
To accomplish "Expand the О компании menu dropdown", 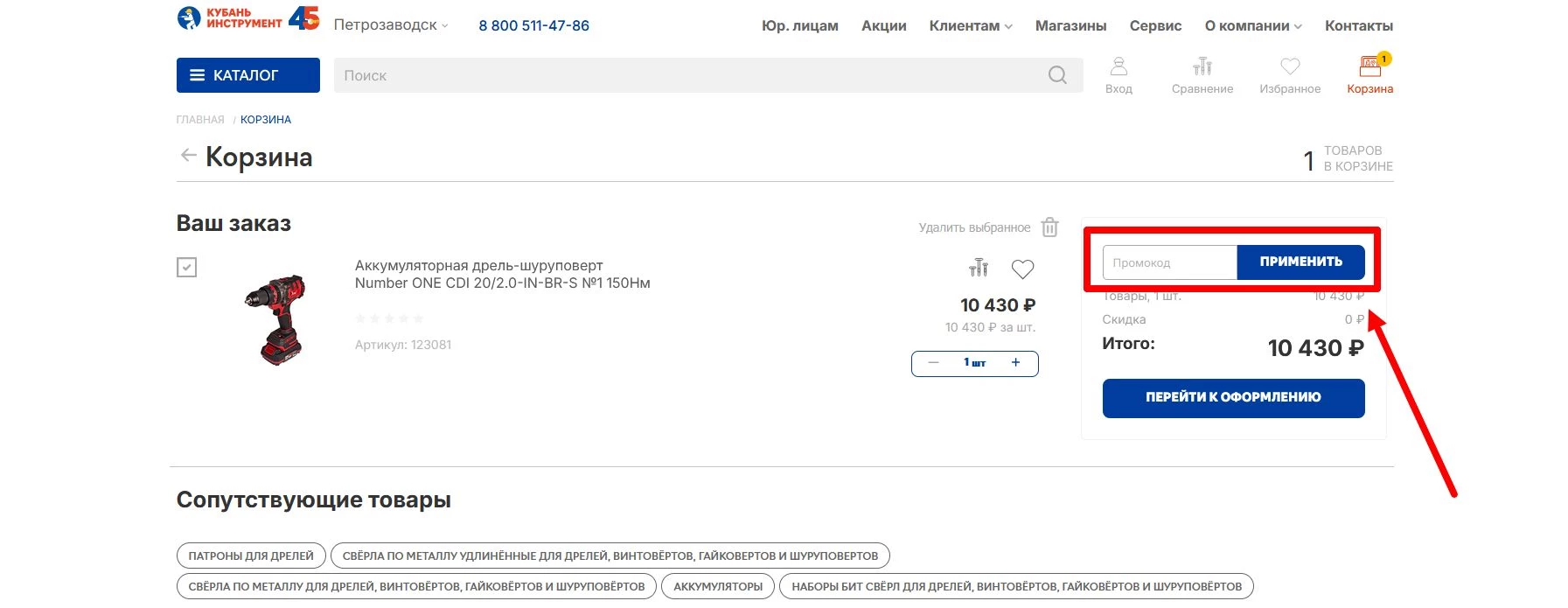I will tap(1252, 26).
